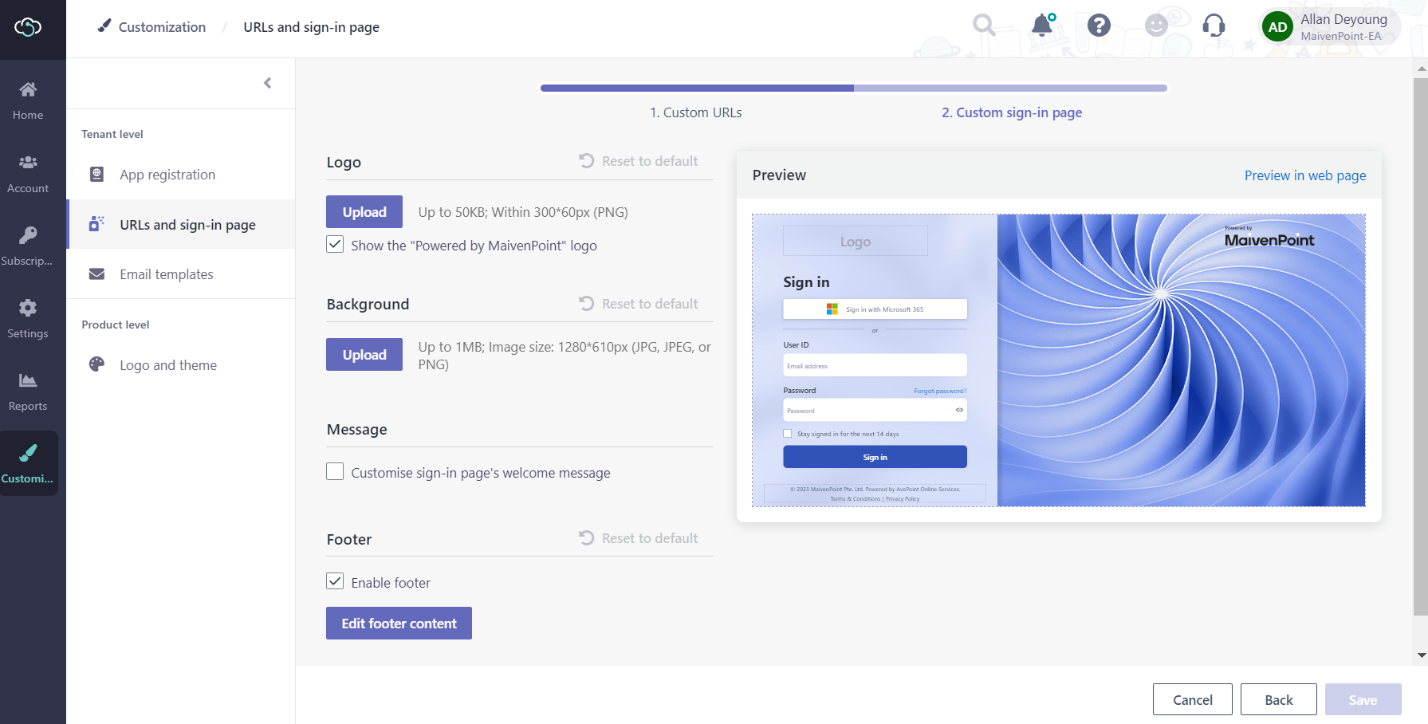Go to step 1. Custom URLs
The image size is (1428, 724).
point(696,112)
